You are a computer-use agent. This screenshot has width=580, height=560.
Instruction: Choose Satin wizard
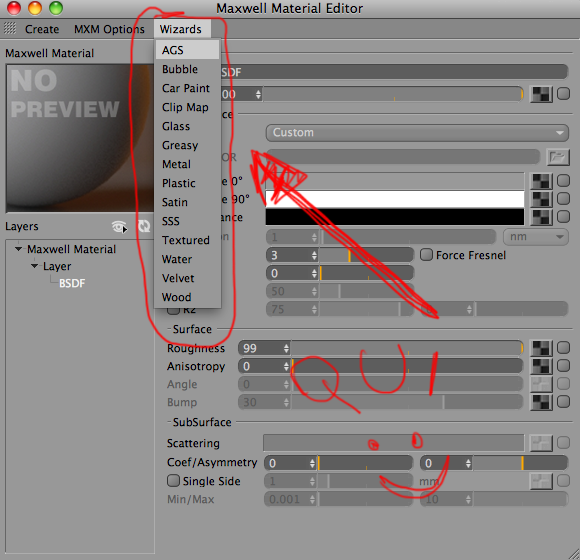[188, 202]
